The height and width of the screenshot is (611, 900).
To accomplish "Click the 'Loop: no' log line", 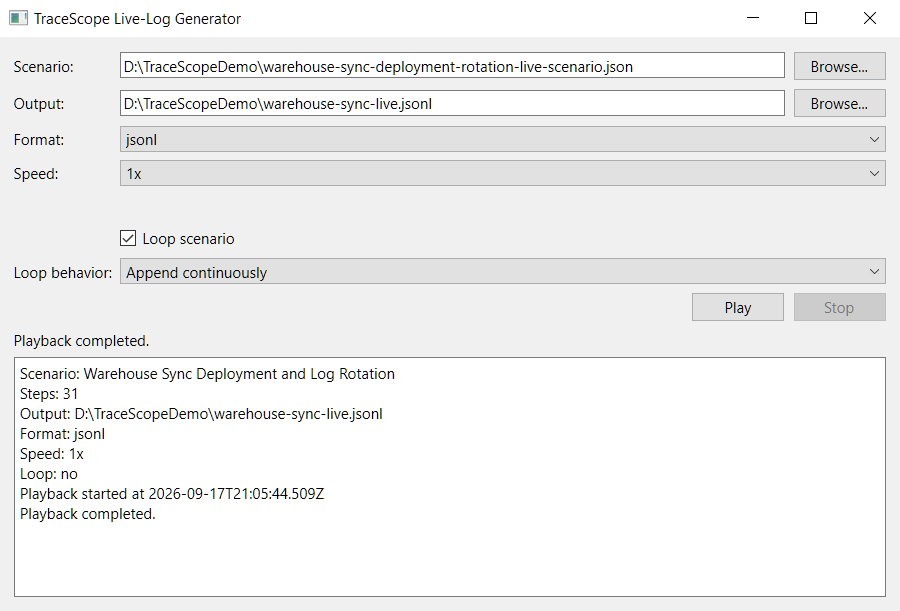I will point(48,474).
